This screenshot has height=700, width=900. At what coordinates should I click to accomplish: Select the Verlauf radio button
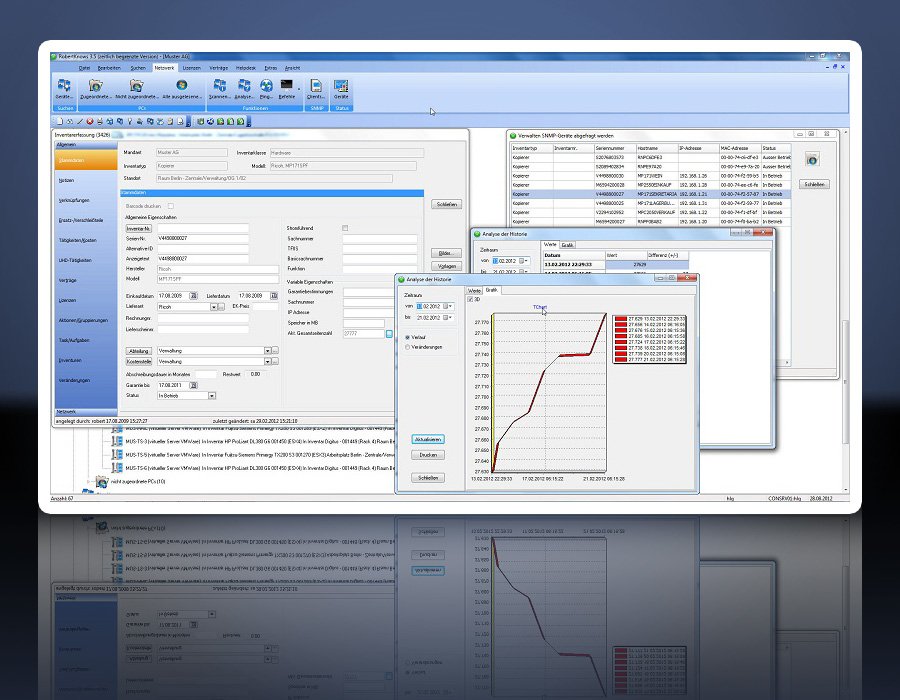tap(408, 337)
